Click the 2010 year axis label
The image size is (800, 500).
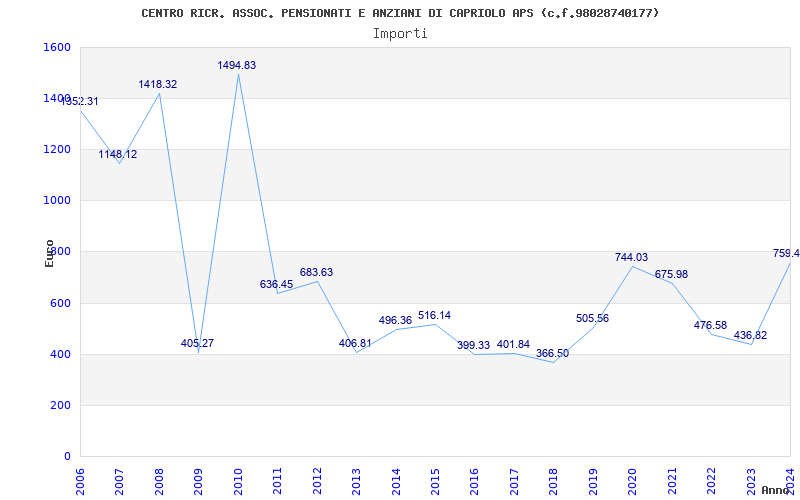(238, 480)
